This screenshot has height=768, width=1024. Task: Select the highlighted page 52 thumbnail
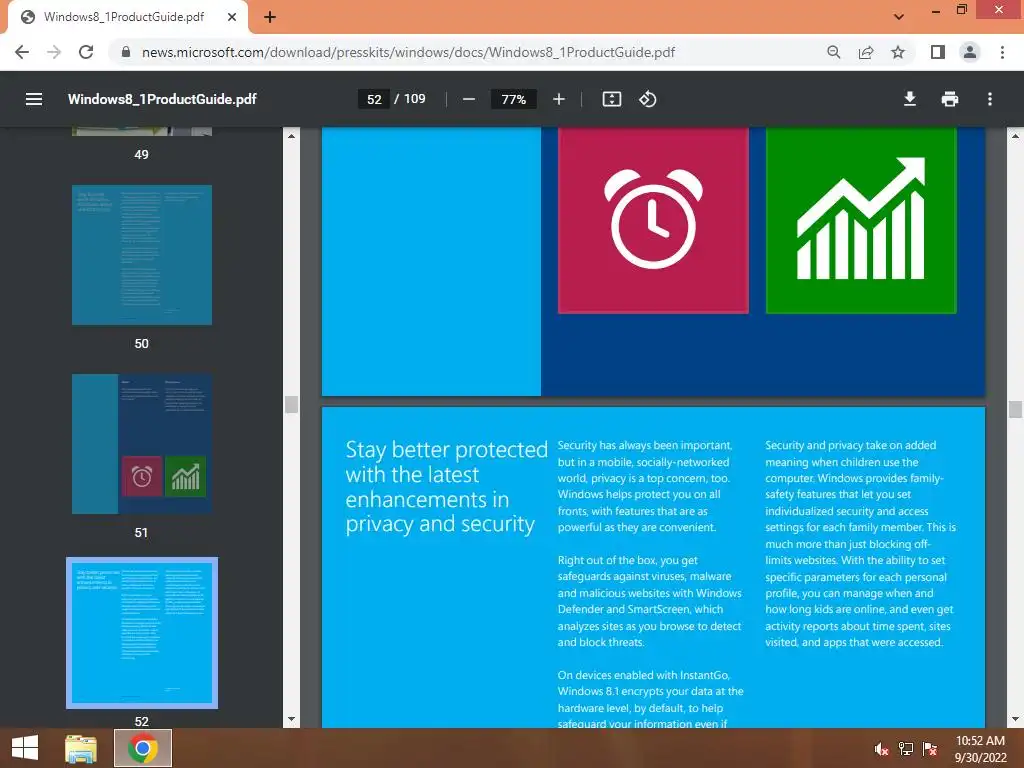(x=142, y=633)
